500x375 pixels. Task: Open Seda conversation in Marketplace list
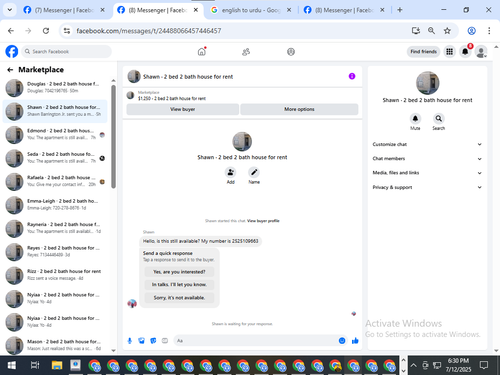(55, 158)
